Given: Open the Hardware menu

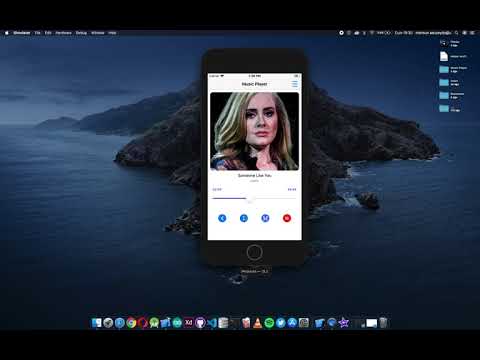Looking at the screenshot, I should (63, 33).
